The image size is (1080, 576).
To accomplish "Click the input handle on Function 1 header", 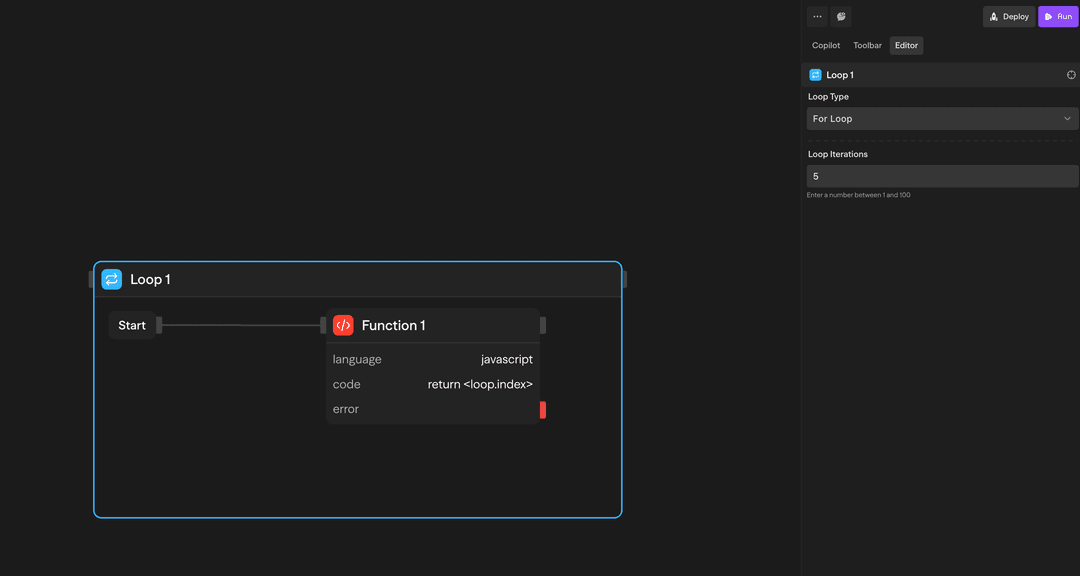I will coord(325,324).
